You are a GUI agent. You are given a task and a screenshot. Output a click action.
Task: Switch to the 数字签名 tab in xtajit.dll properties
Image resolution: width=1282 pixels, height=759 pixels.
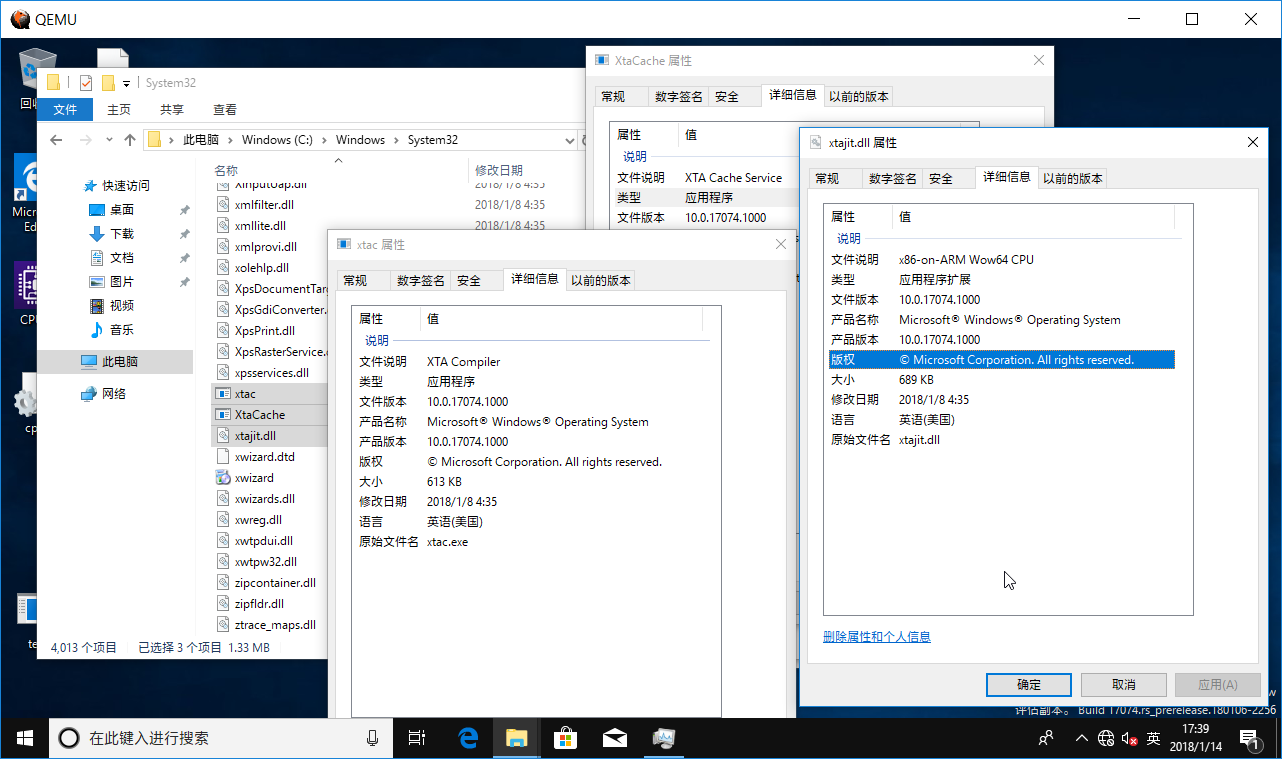click(890, 177)
